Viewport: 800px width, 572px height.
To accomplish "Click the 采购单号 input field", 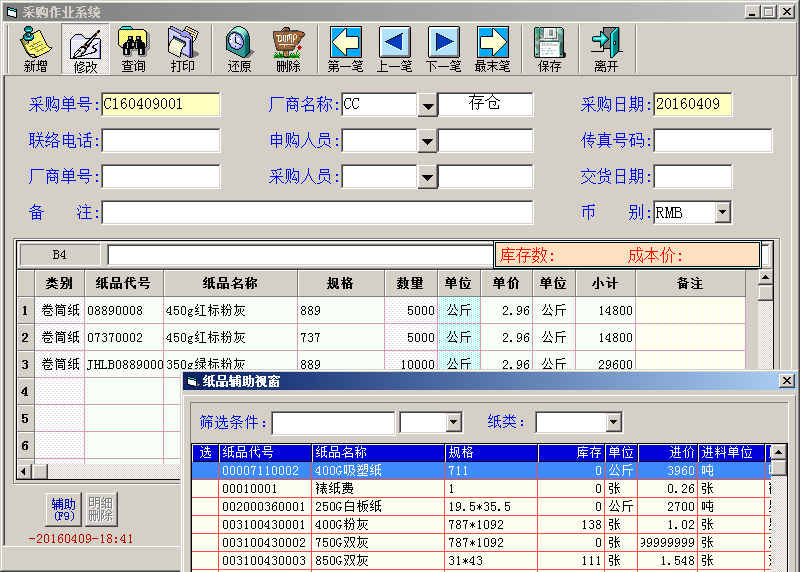I will click(x=161, y=104).
